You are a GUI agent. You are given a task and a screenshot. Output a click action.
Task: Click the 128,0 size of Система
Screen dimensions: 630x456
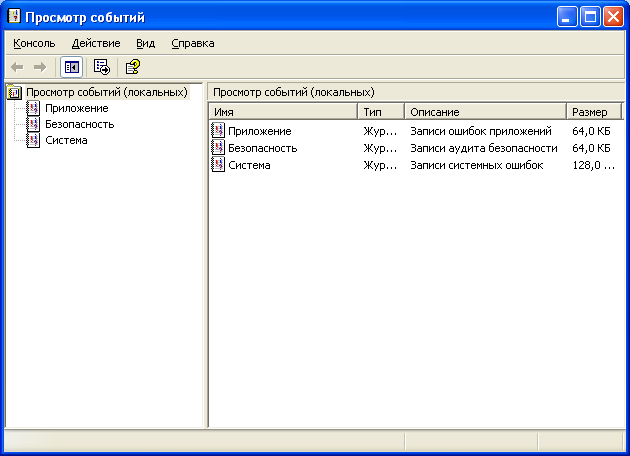[594, 165]
